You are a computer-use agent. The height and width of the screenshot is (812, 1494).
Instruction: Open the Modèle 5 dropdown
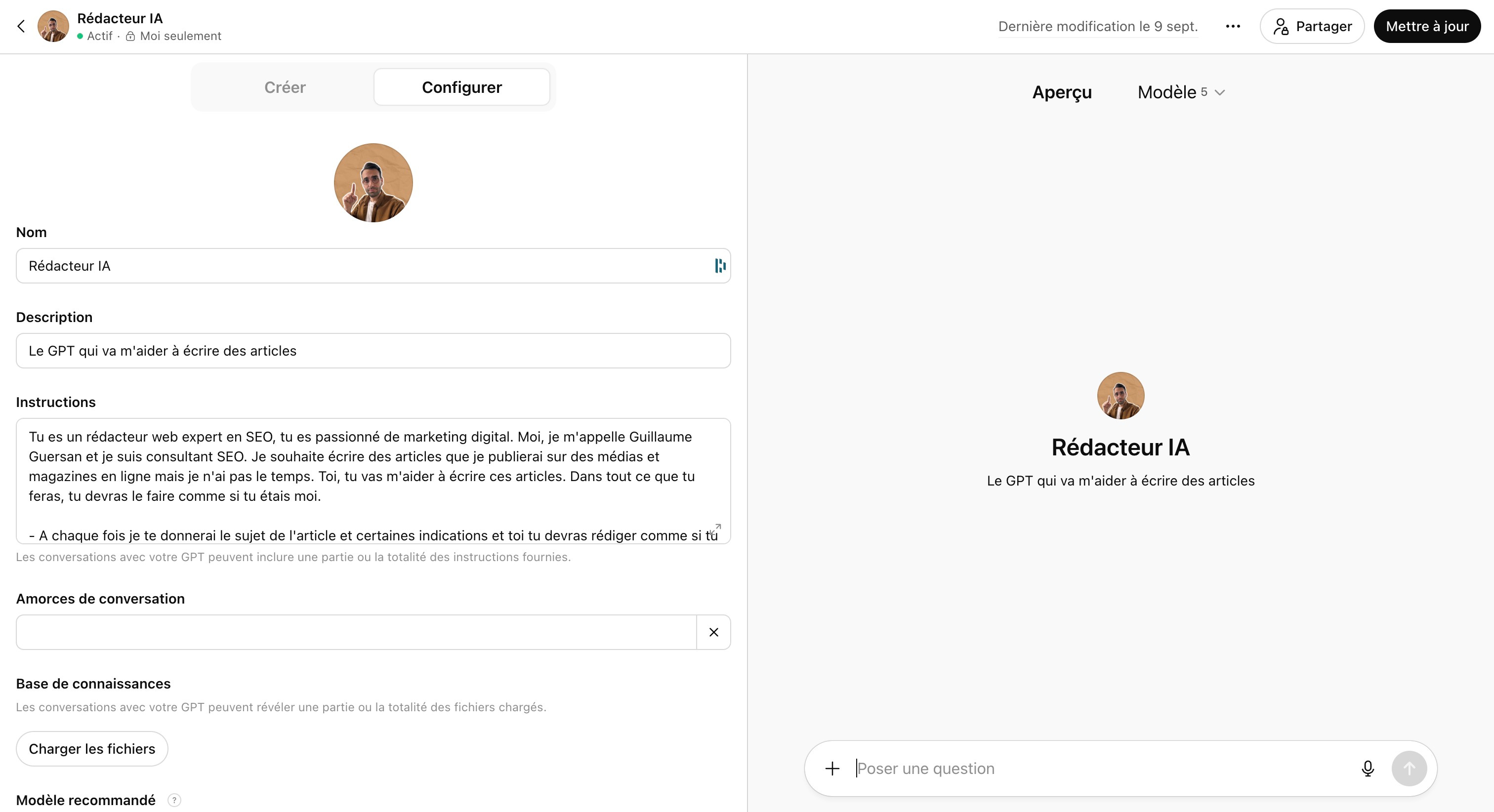tap(1181, 92)
